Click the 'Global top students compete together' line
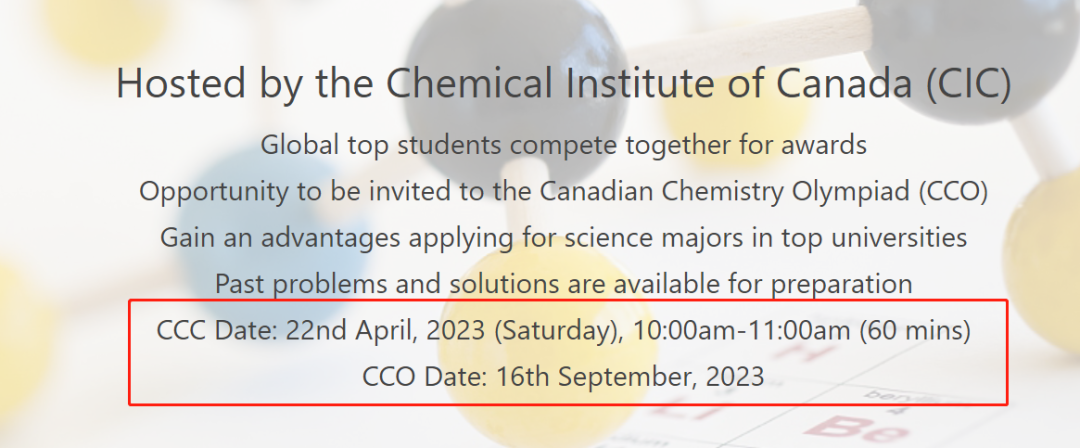This screenshot has height=448, width=1080. tap(563, 145)
